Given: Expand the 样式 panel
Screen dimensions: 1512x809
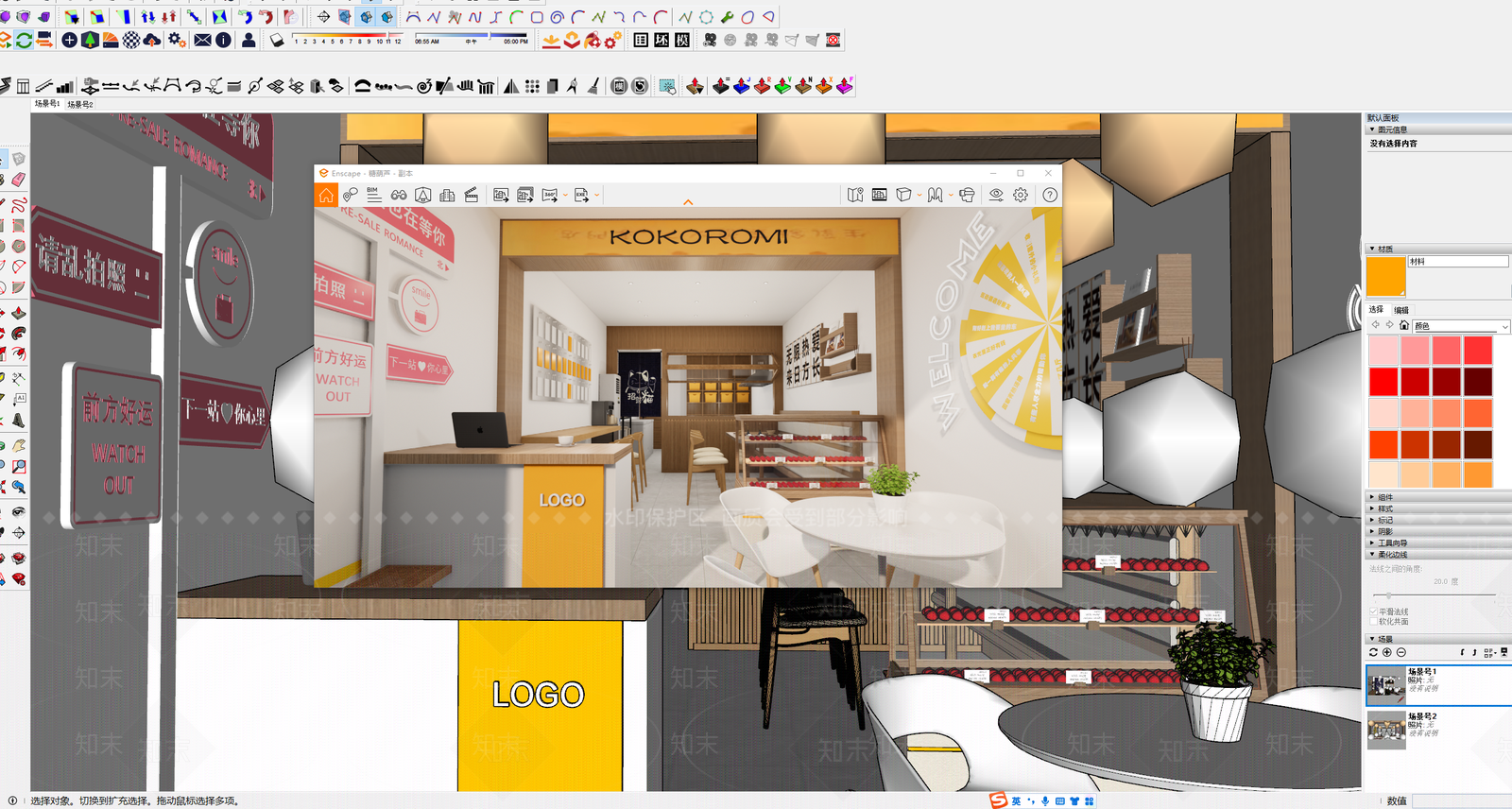Looking at the screenshot, I should [x=1436, y=508].
